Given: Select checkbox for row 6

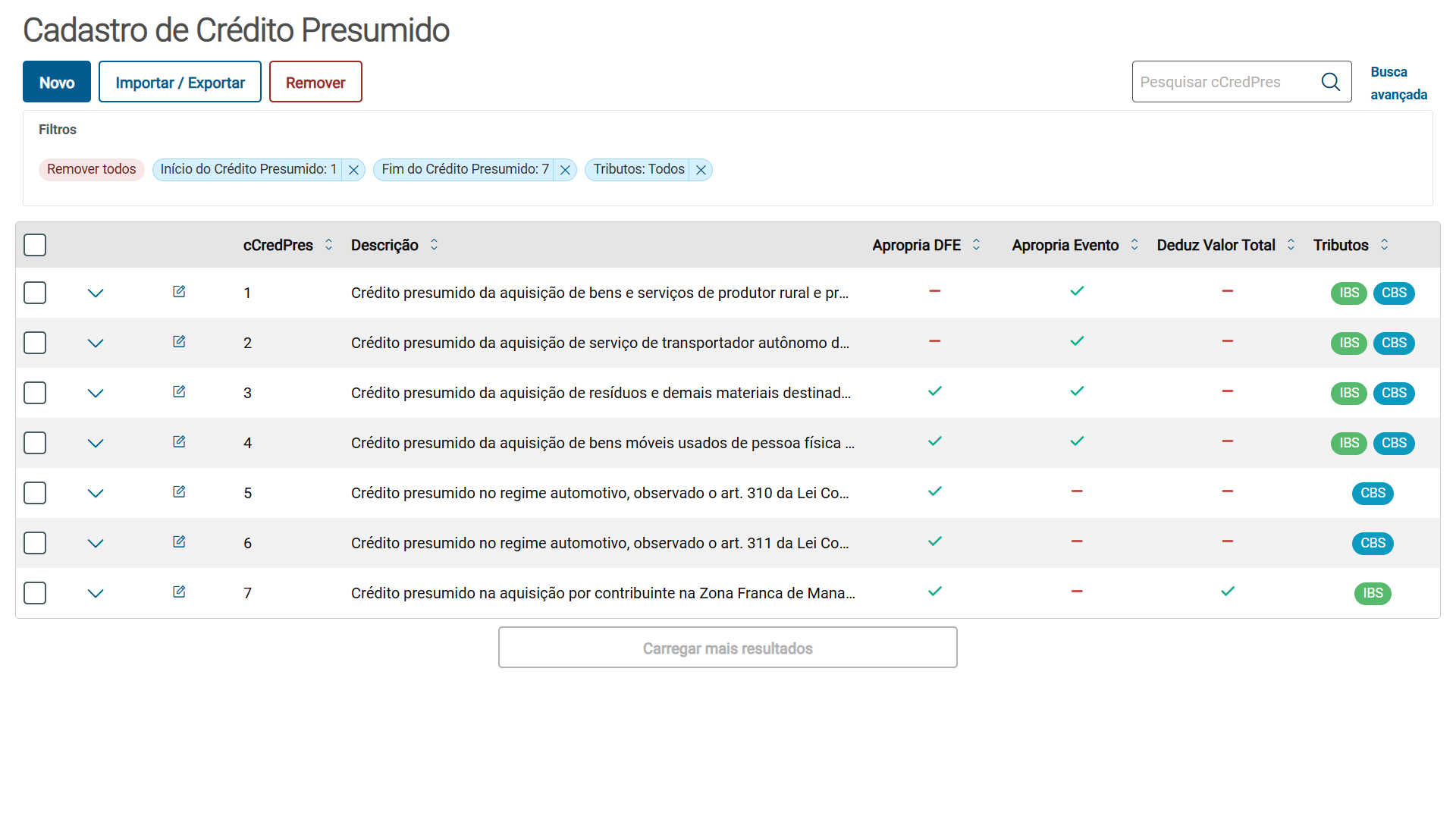Looking at the screenshot, I should [35, 543].
